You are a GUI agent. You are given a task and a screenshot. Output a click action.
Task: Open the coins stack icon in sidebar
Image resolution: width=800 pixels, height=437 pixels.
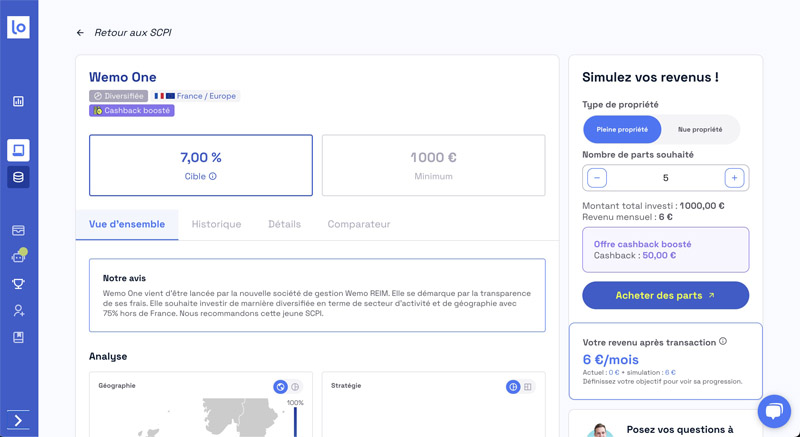coord(18,177)
